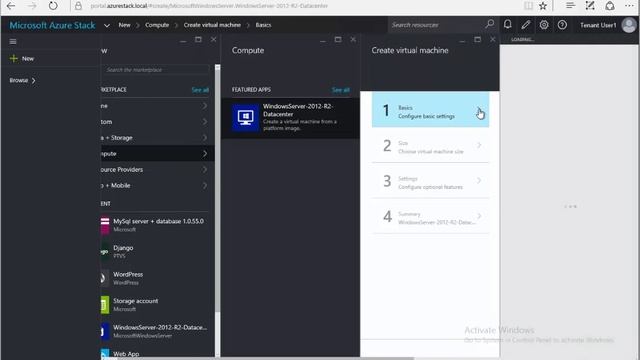Select Basics breadcrumb item
640x360 pixels.
(263, 25)
